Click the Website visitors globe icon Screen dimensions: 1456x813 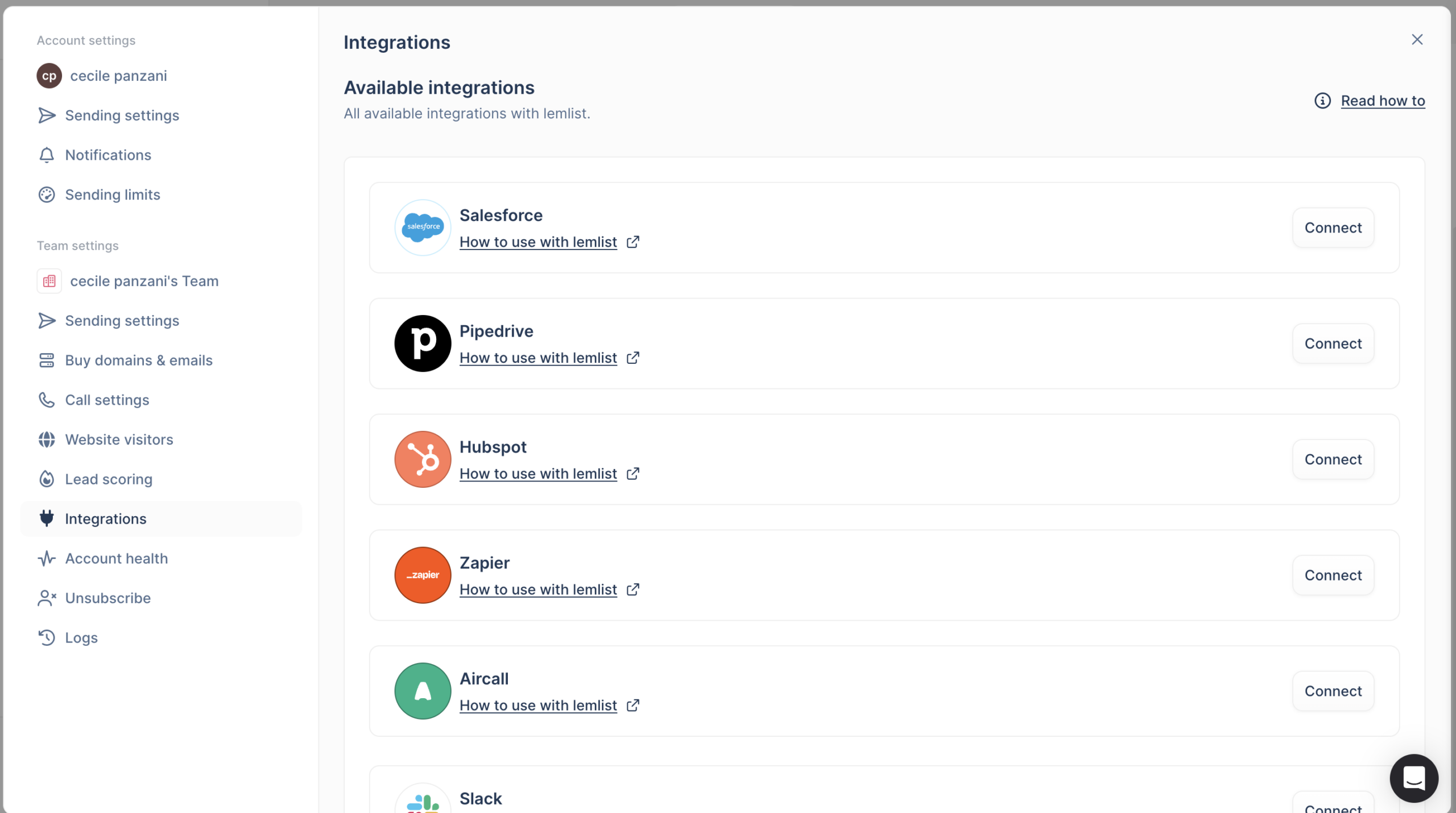pos(47,439)
